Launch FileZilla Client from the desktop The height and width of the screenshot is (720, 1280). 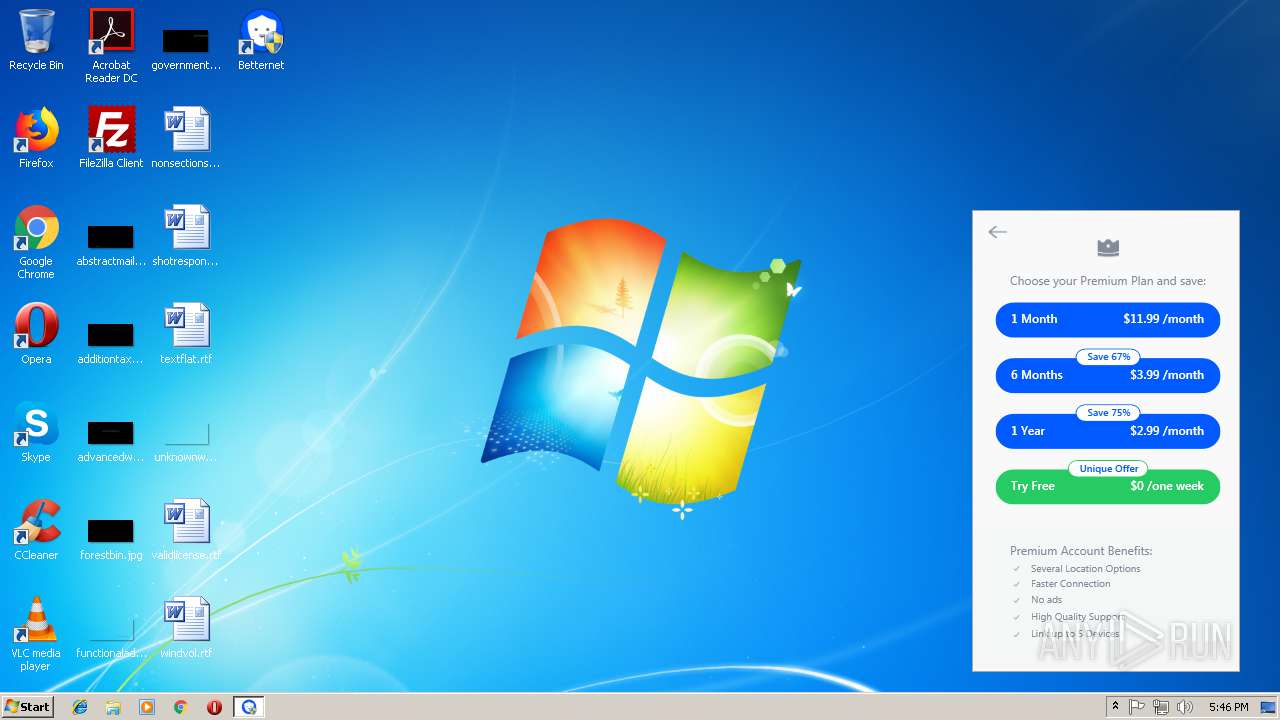[111, 139]
